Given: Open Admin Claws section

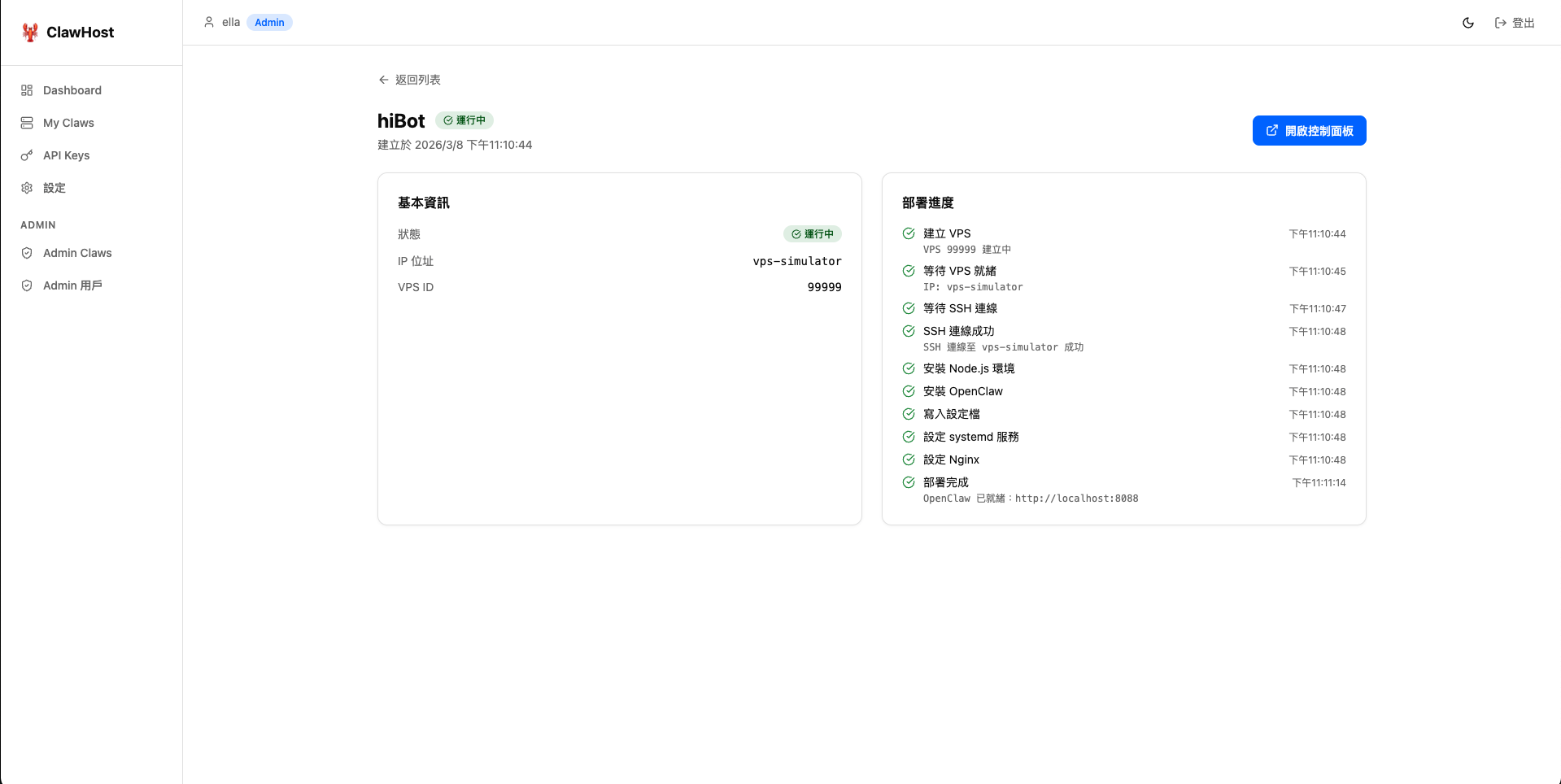Looking at the screenshot, I should 91,253.
